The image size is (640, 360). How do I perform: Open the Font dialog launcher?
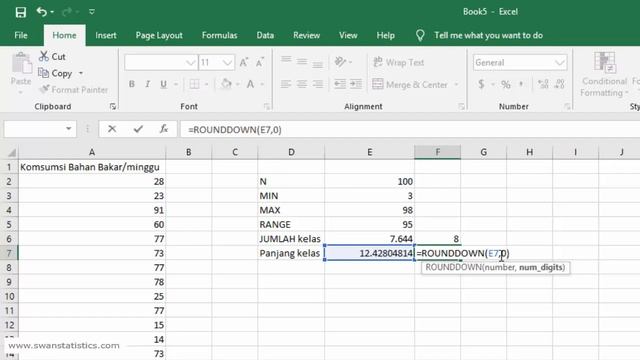[x=267, y=107]
